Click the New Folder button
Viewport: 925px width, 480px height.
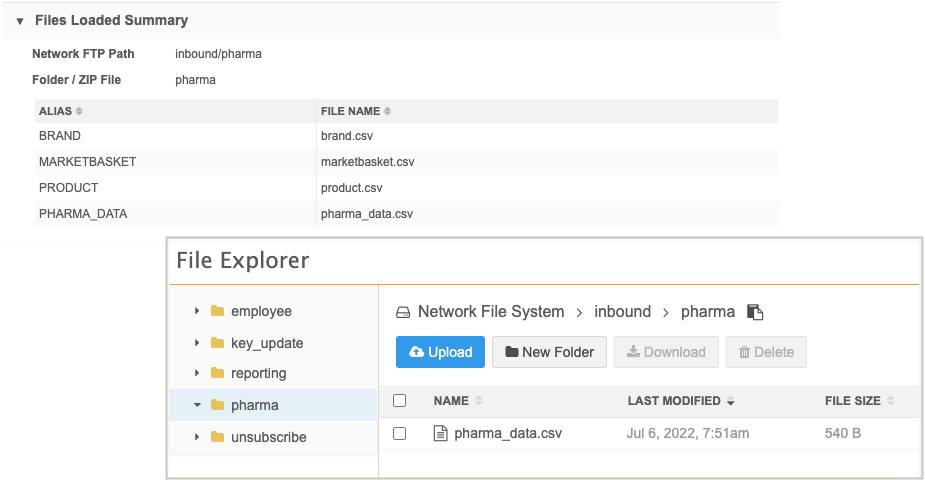tap(549, 352)
